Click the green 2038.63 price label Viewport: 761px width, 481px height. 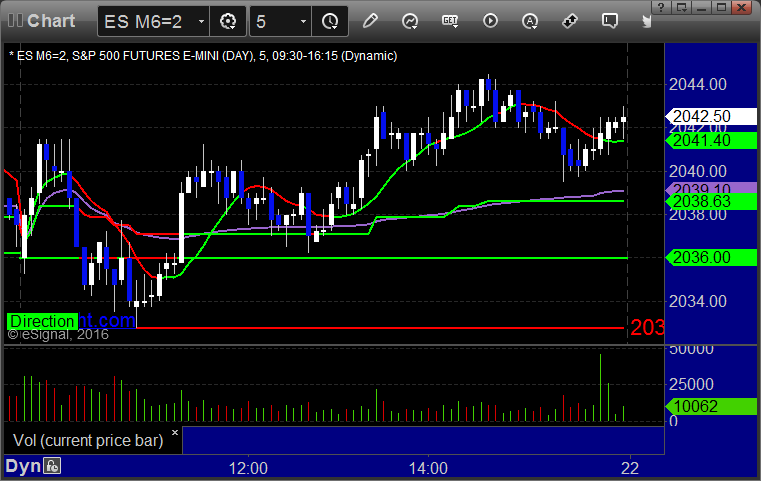pyautogui.click(x=711, y=201)
